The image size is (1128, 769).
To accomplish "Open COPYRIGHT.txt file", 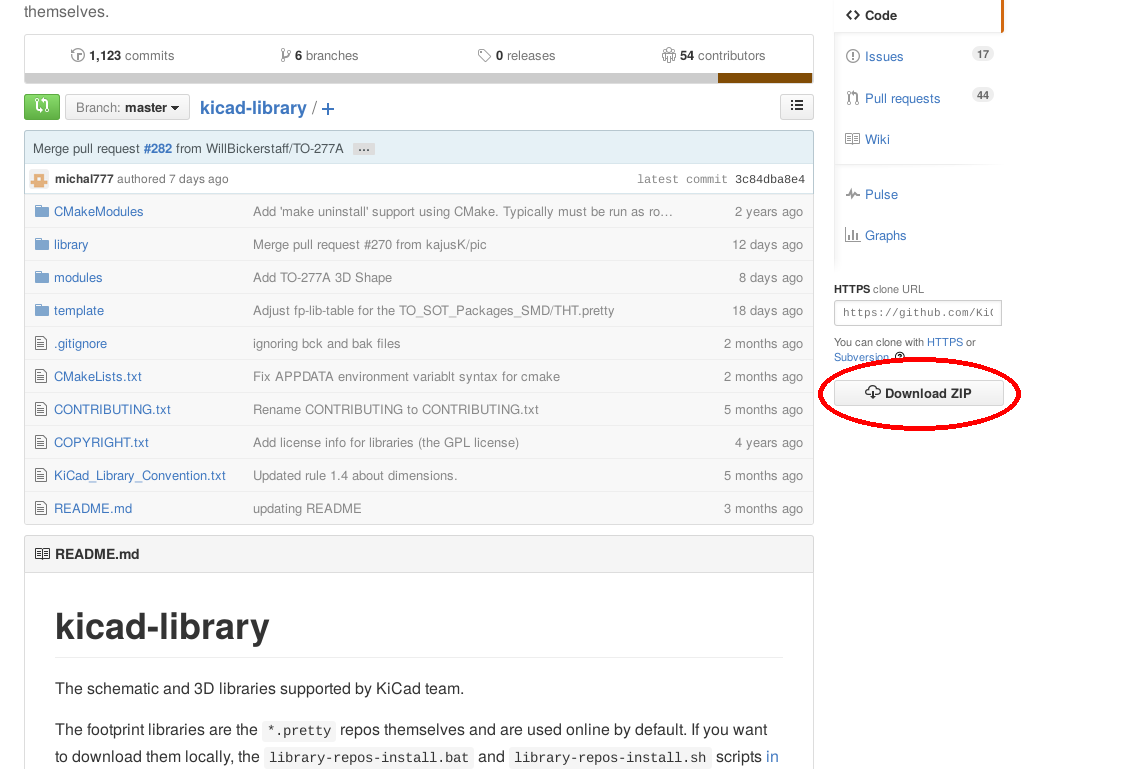I will tap(101, 442).
